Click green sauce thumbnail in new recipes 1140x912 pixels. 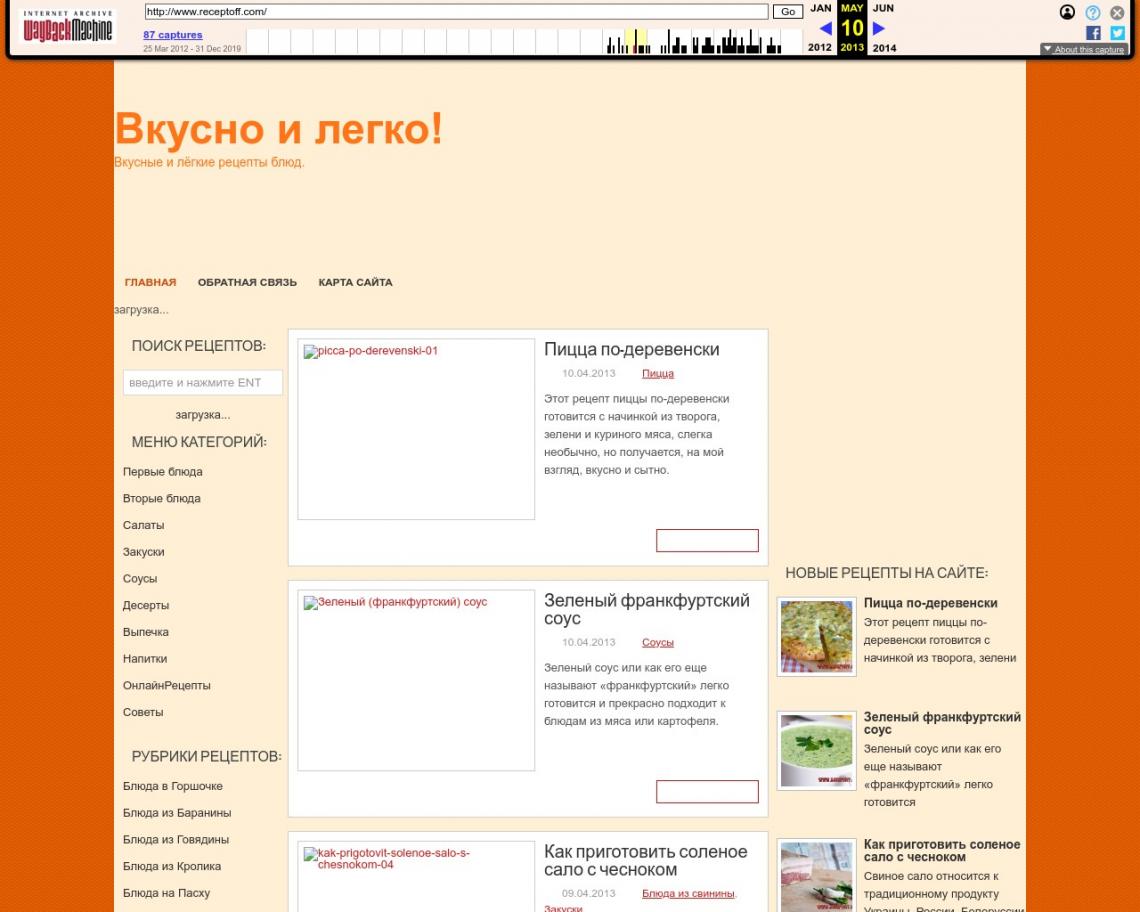[x=816, y=751]
